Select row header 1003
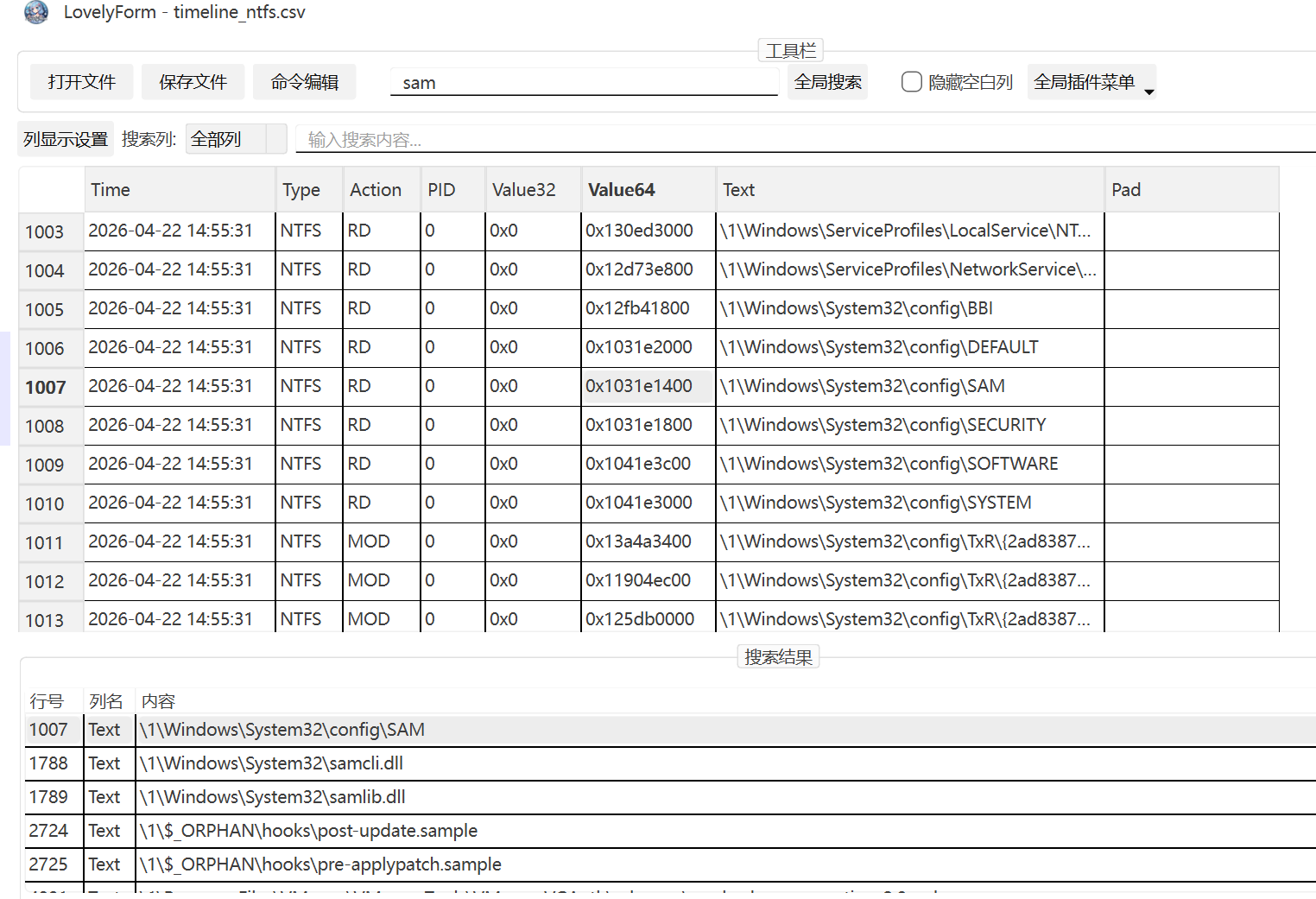 (51, 231)
